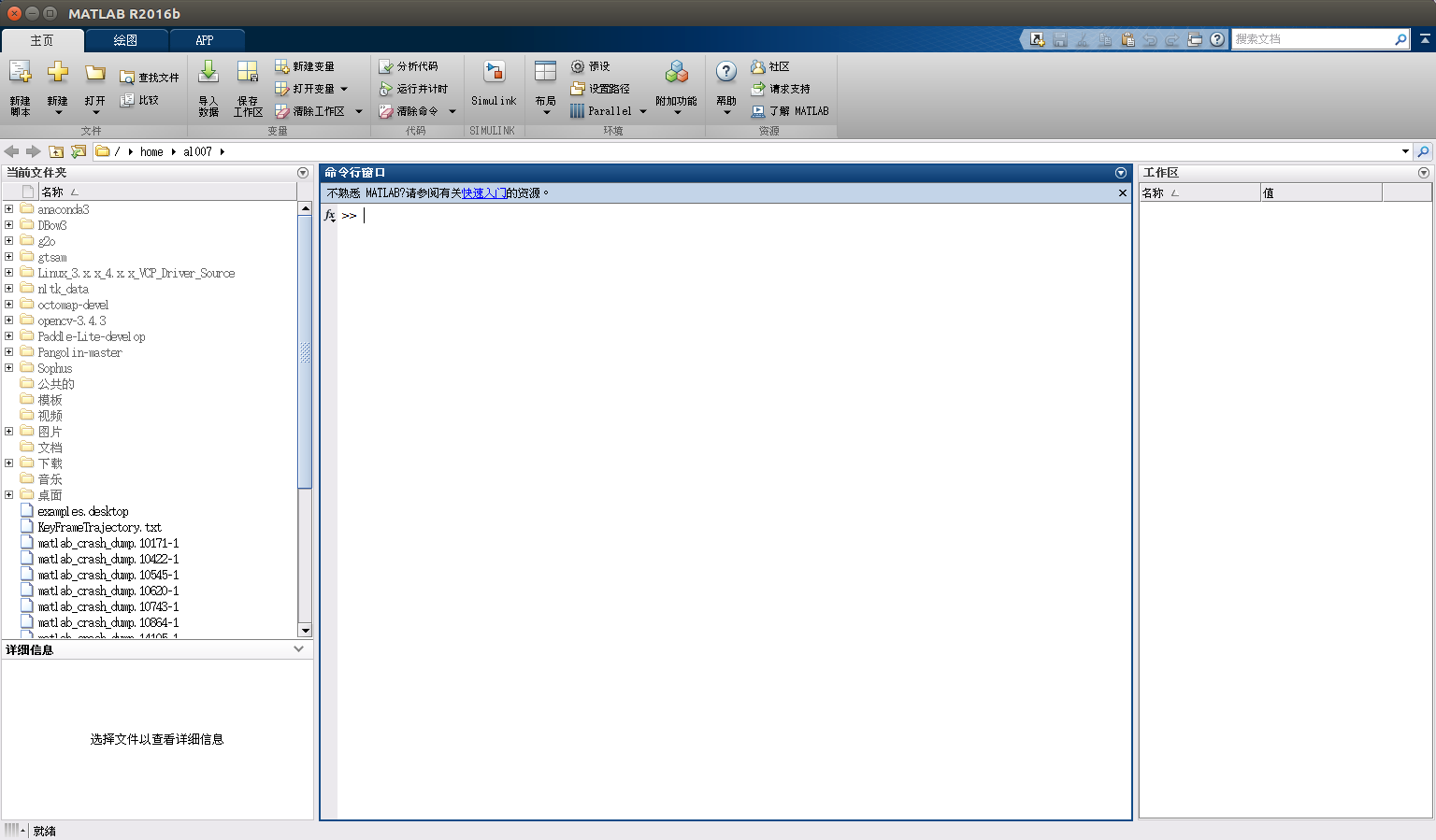
Task: Click 分析代码 (Analyze Code)
Action: [x=409, y=66]
